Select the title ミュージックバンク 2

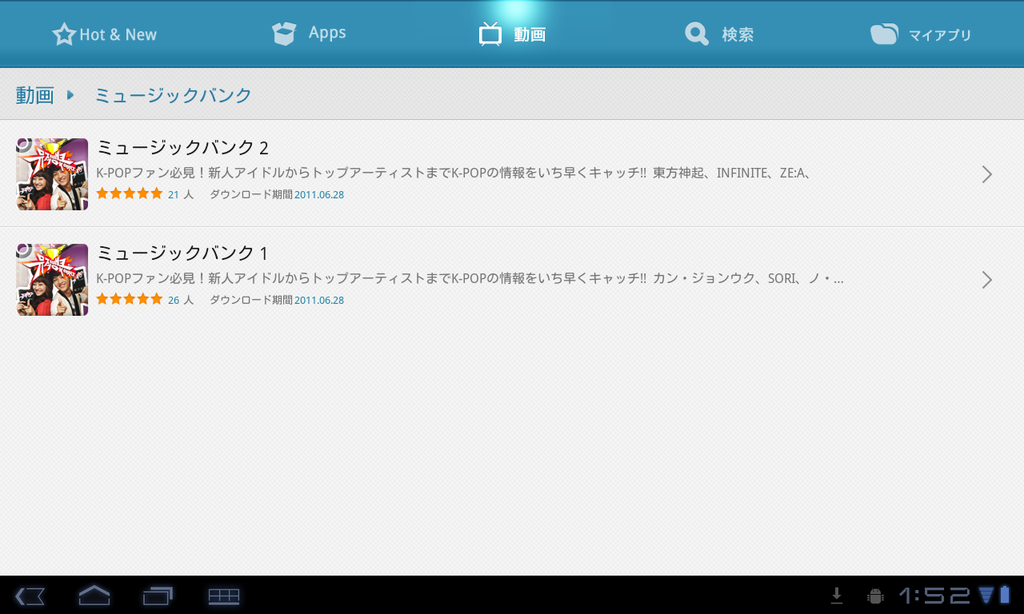pos(183,148)
